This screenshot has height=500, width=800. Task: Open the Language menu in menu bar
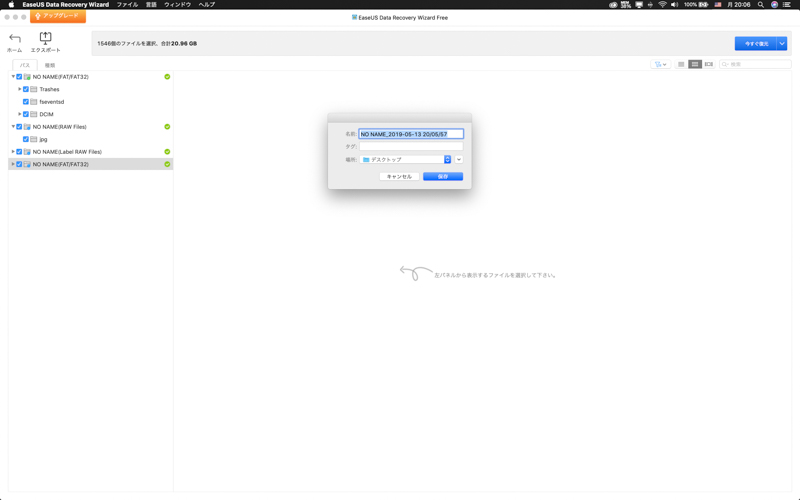tap(151, 5)
